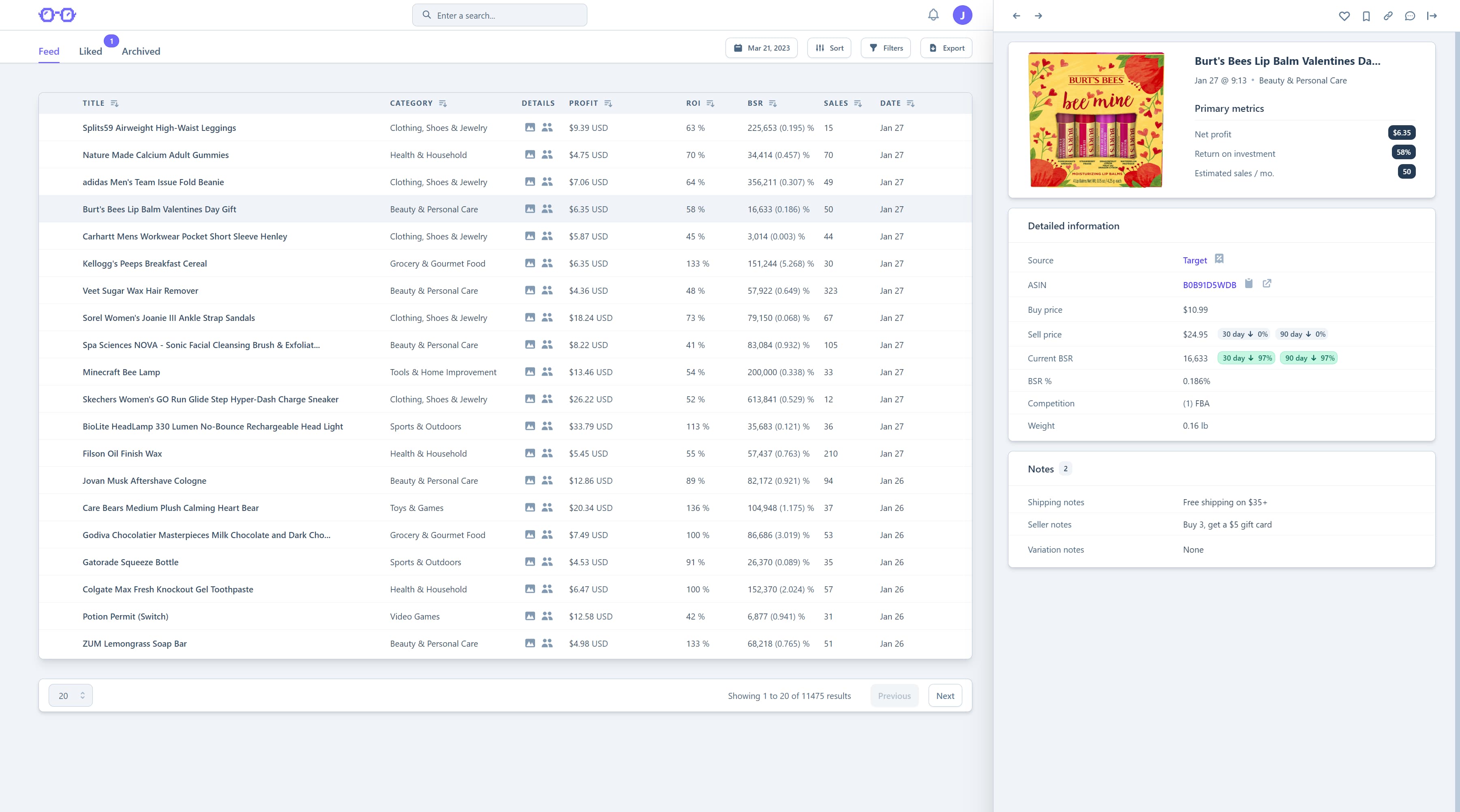Go to previous product with left arrow
The width and height of the screenshot is (1460, 812).
point(1016,16)
